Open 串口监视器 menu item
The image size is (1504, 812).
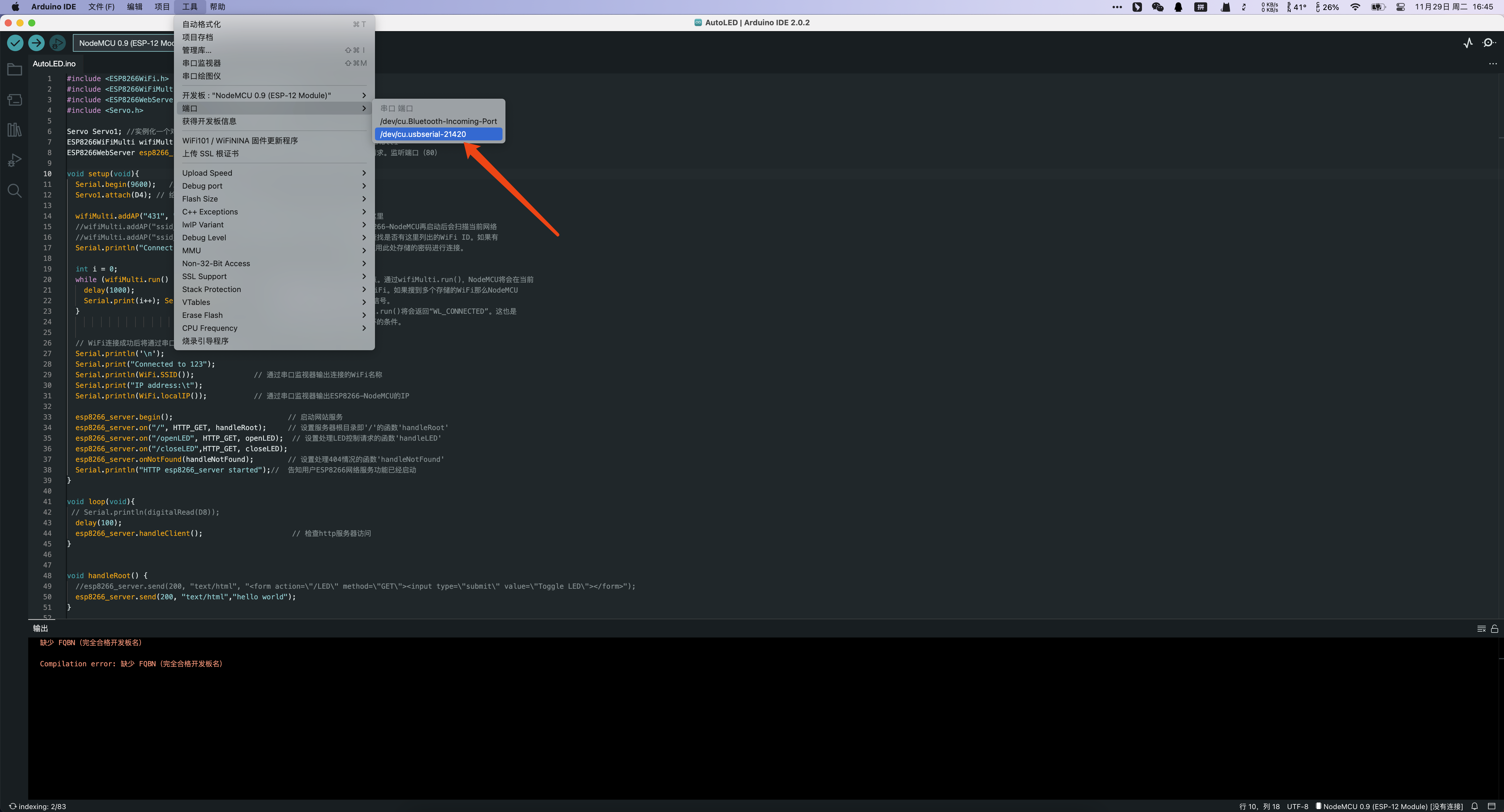[274, 63]
